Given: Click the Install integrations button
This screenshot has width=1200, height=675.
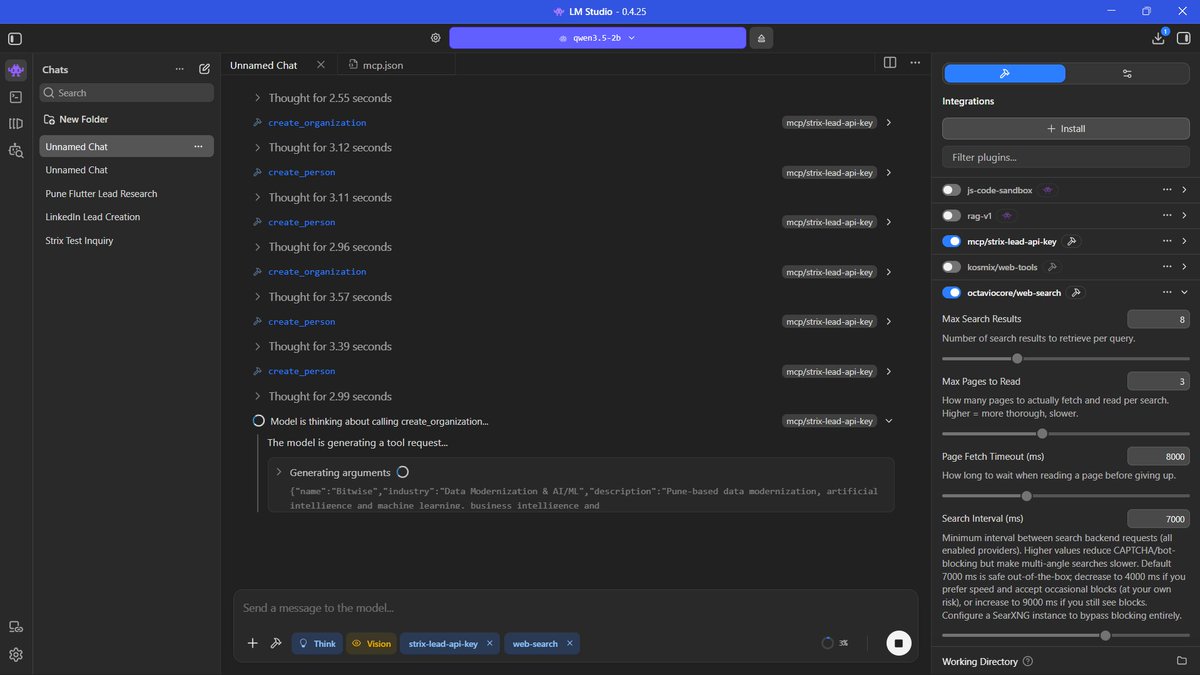Looking at the screenshot, I should coord(1065,129).
